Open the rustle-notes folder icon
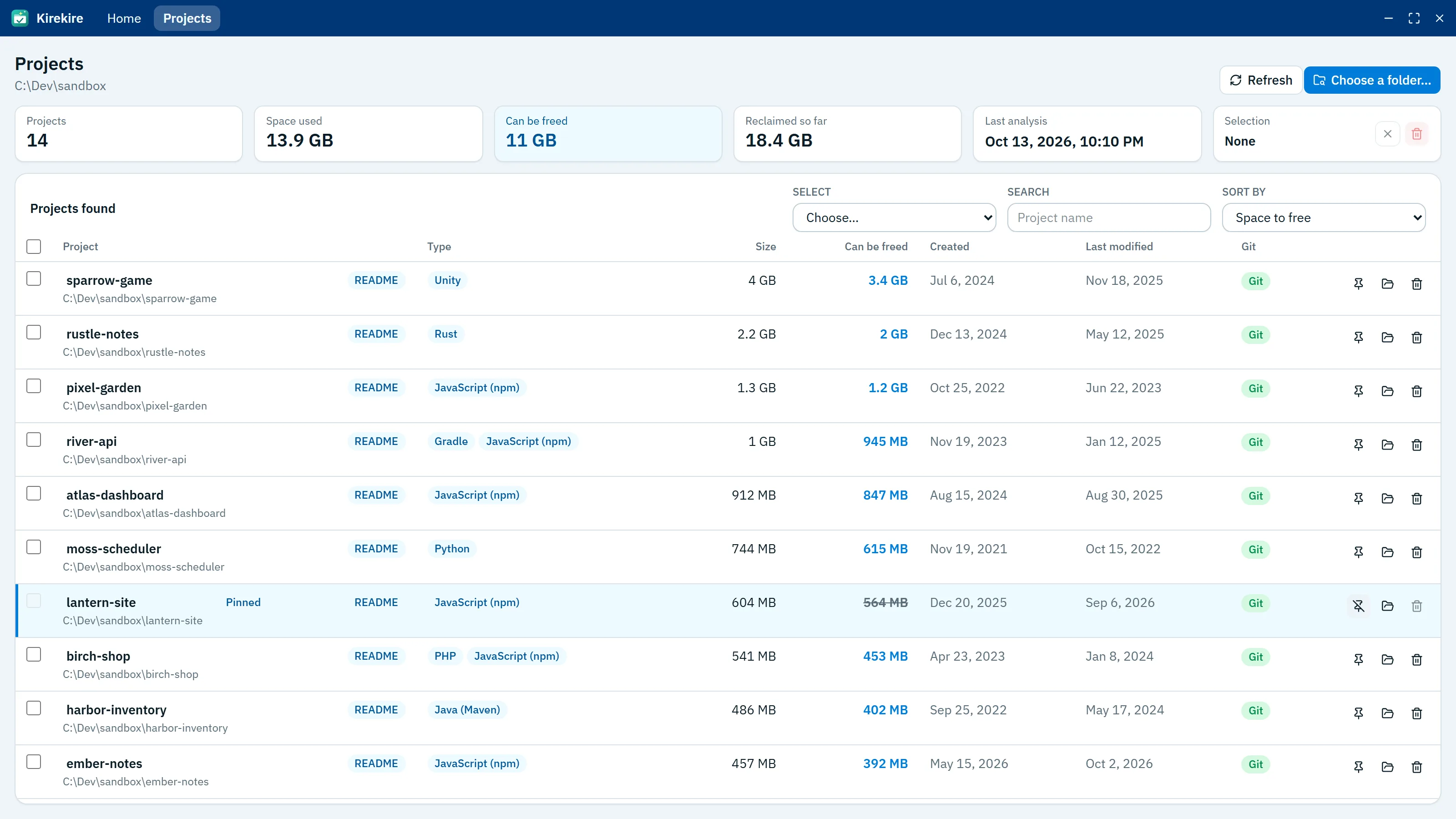 coord(1387,338)
